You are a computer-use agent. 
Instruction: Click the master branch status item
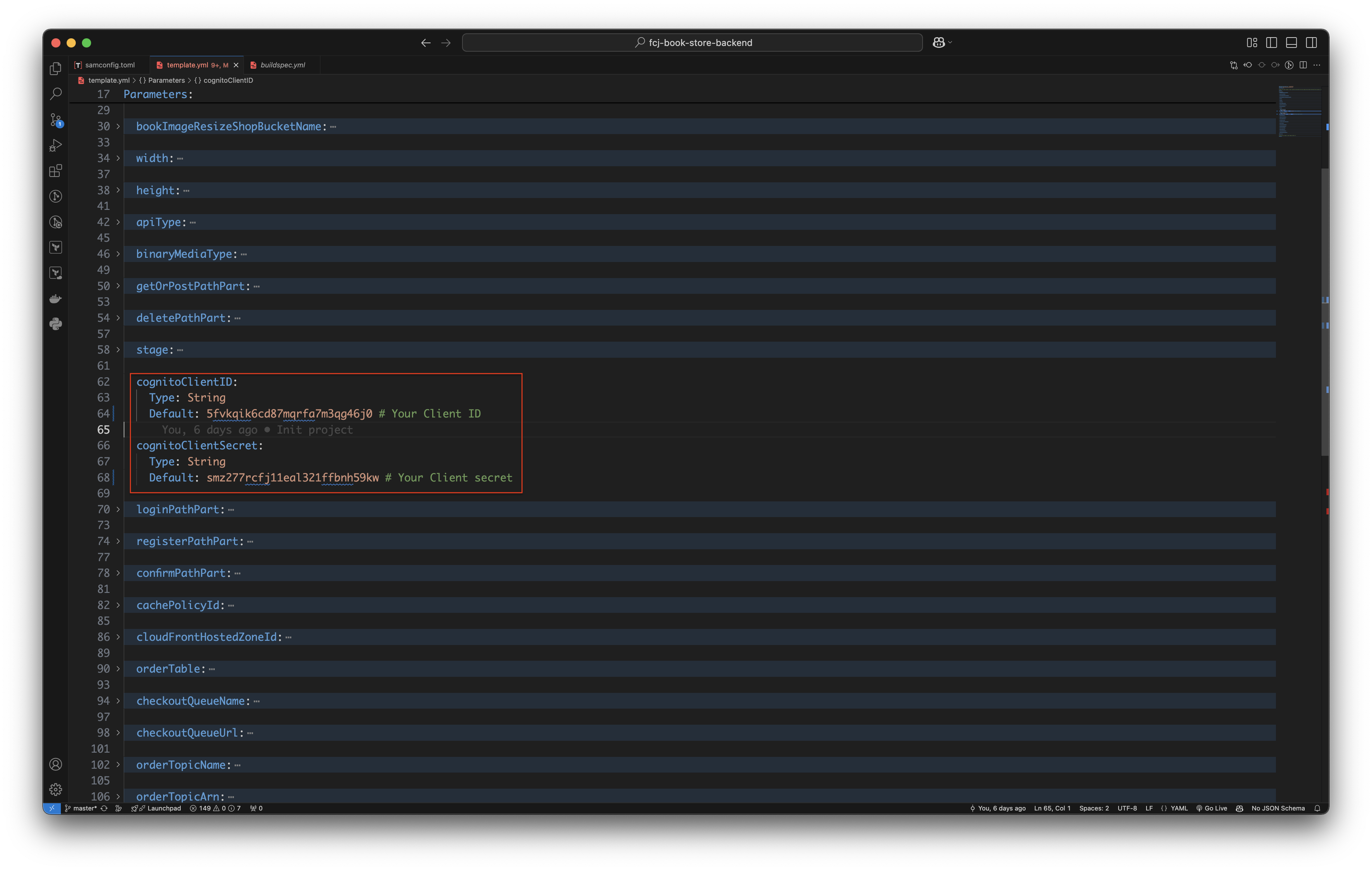81,808
